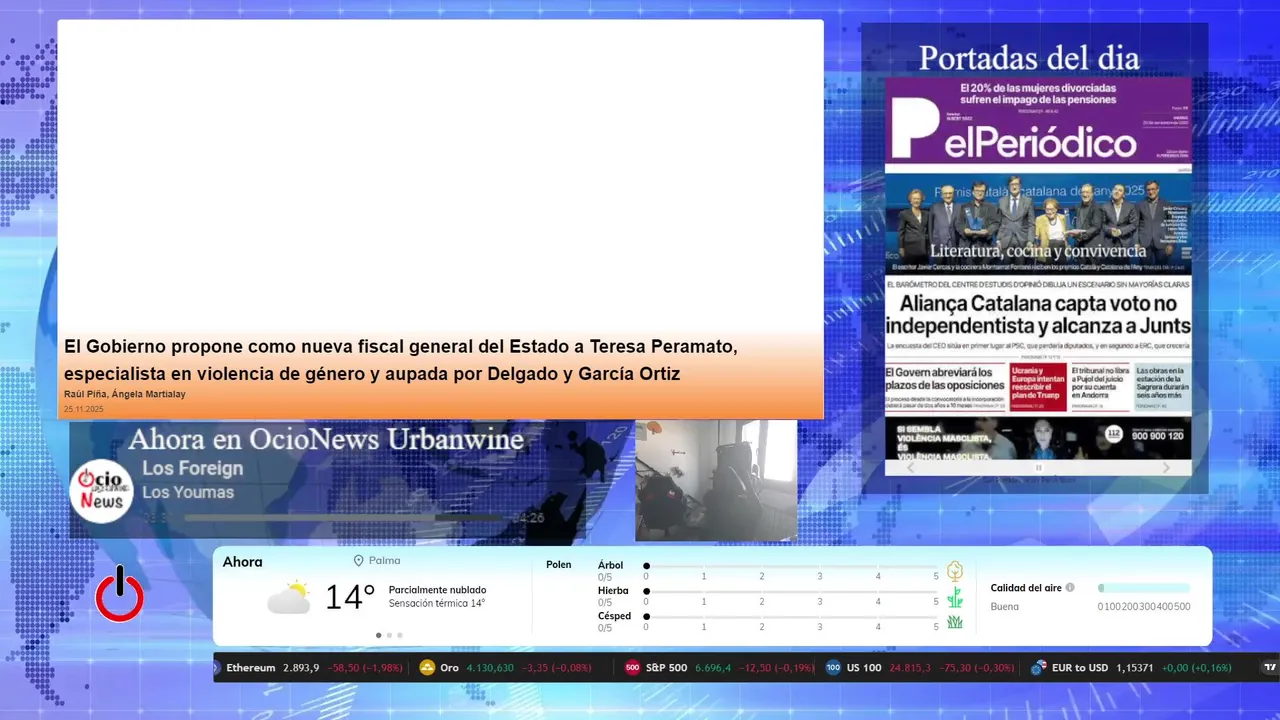Image resolution: width=1280 pixels, height=720 pixels.
Task: Click the EUR to USD flag icon
Action: [1038, 668]
